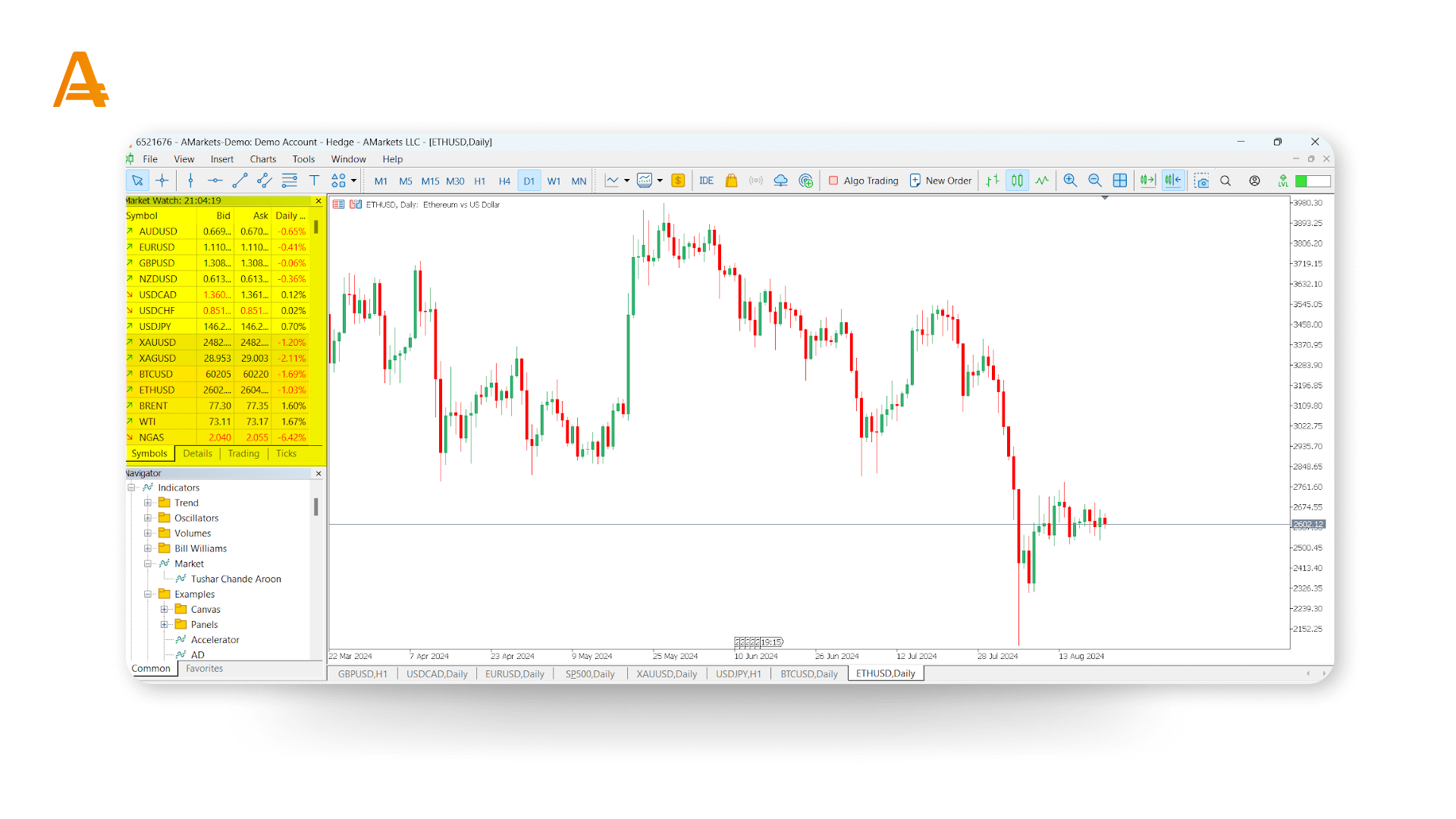
Task: Select the H4 timeframe button
Action: [504, 181]
